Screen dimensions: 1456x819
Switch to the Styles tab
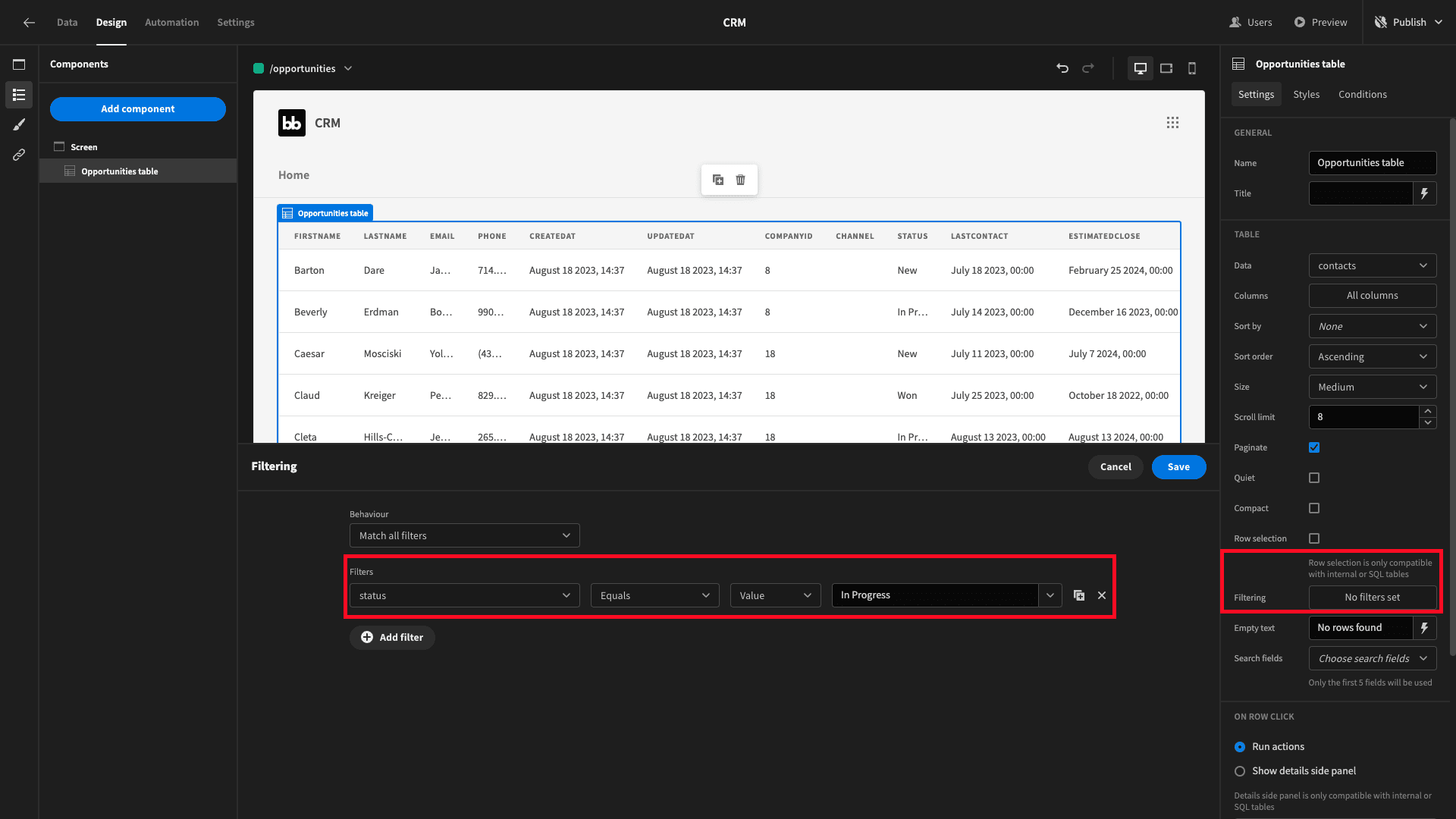tap(1306, 94)
